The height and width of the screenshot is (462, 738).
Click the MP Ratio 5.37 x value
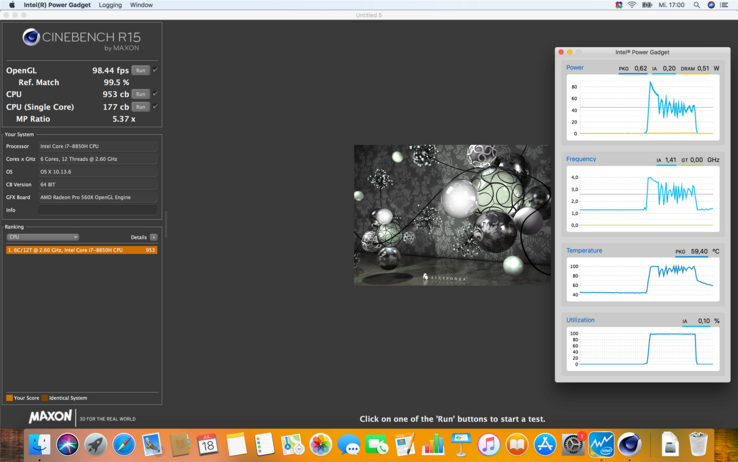tap(124, 119)
